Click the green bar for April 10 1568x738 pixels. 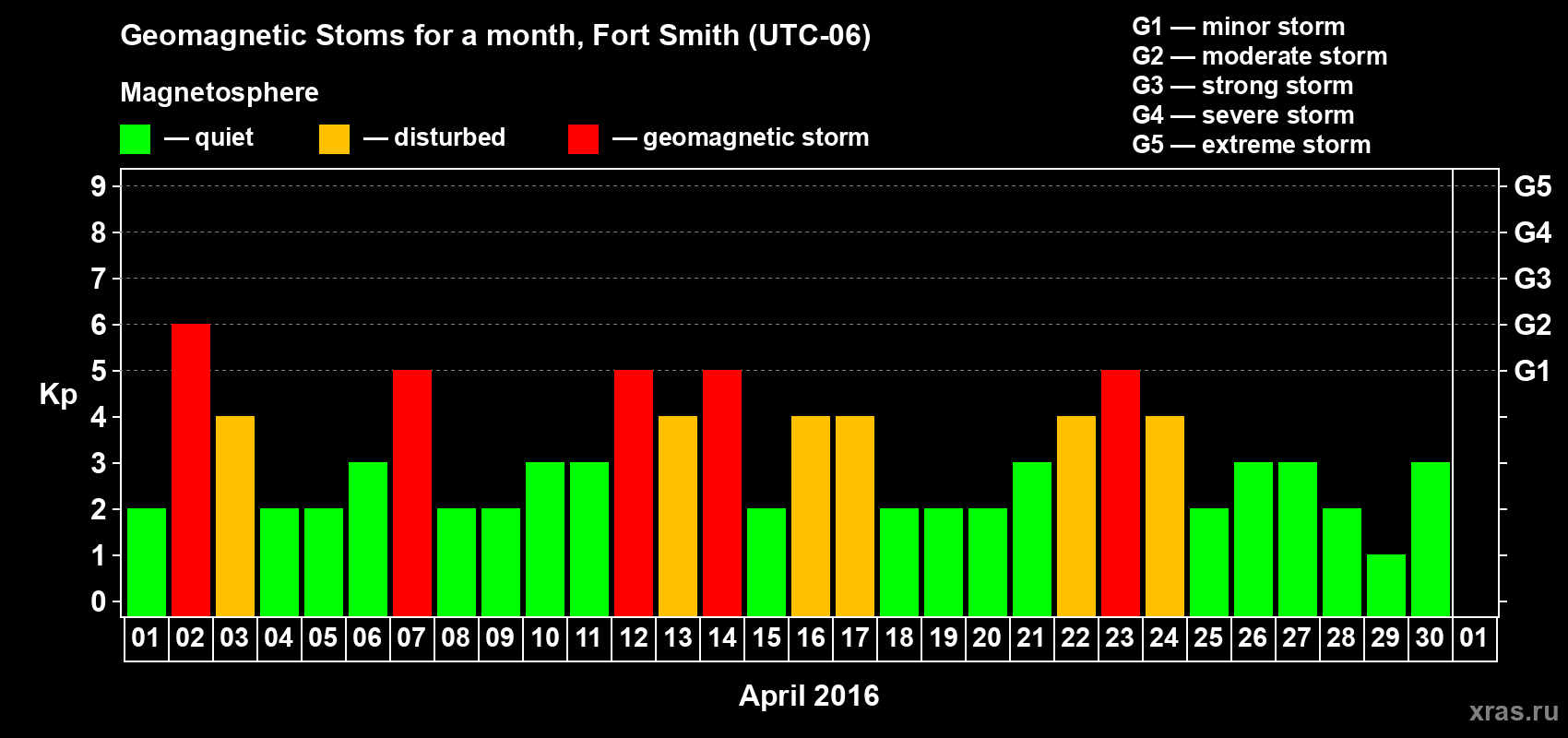coord(545,540)
